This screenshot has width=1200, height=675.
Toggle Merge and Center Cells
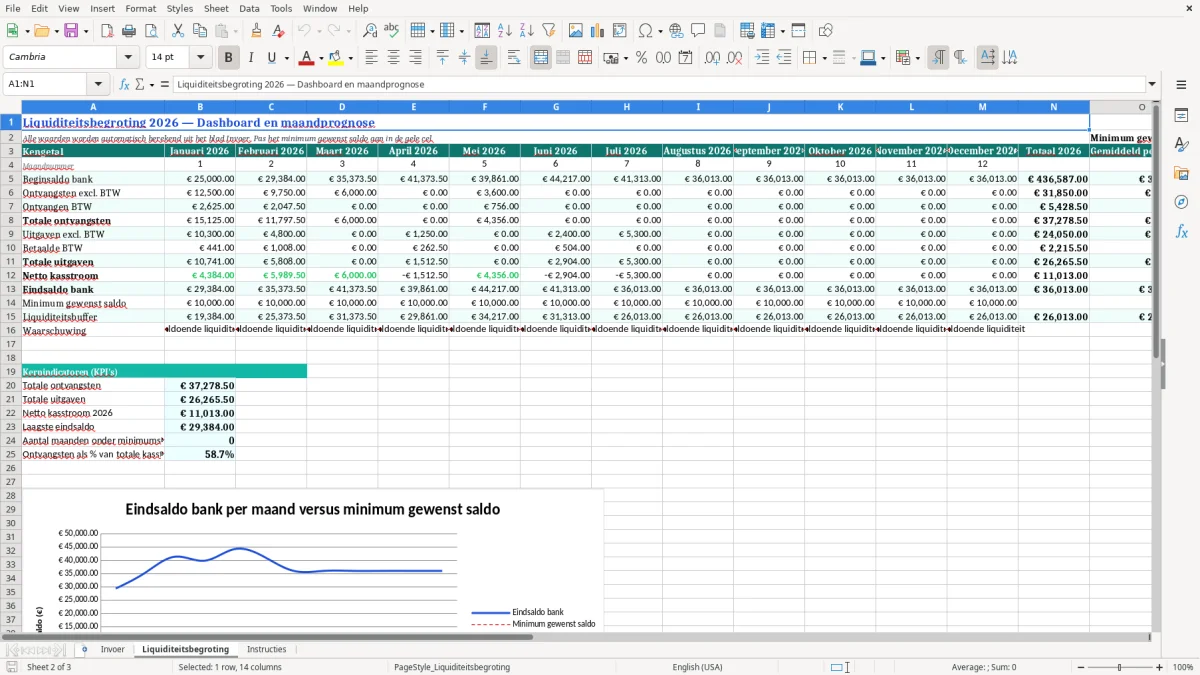coord(541,58)
